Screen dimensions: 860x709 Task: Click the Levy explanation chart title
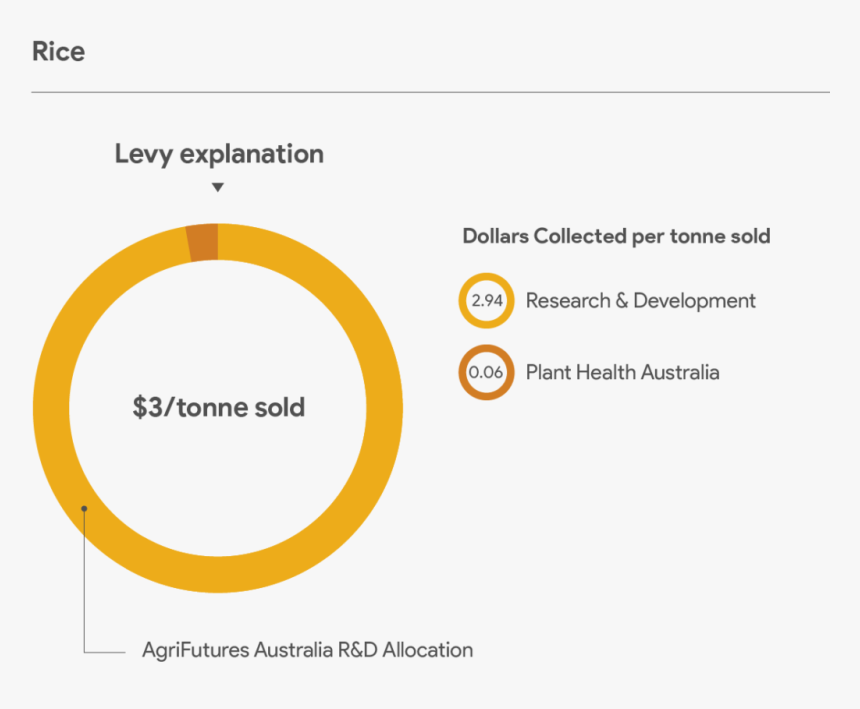click(x=219, y=154)
